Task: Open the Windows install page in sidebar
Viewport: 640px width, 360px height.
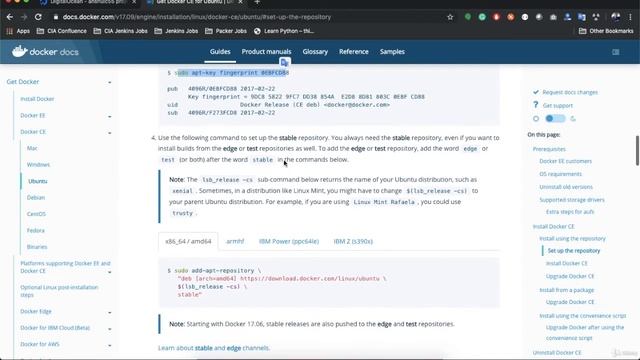Action: (38, 164)
